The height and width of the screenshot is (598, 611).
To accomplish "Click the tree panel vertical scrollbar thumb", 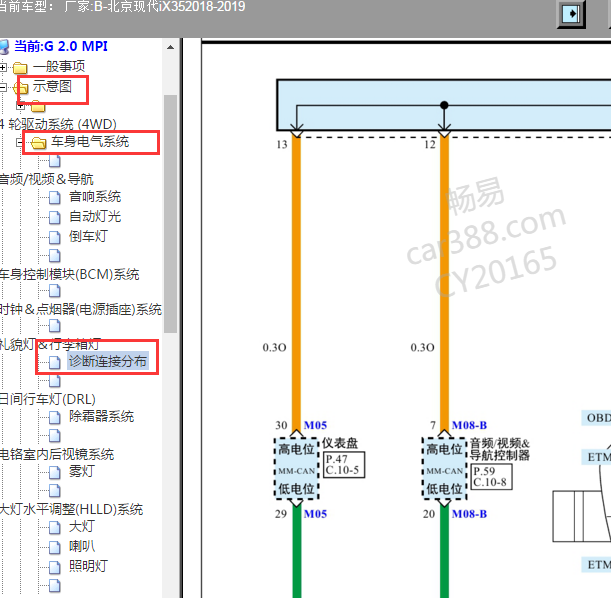I will [x=170, y=213].
